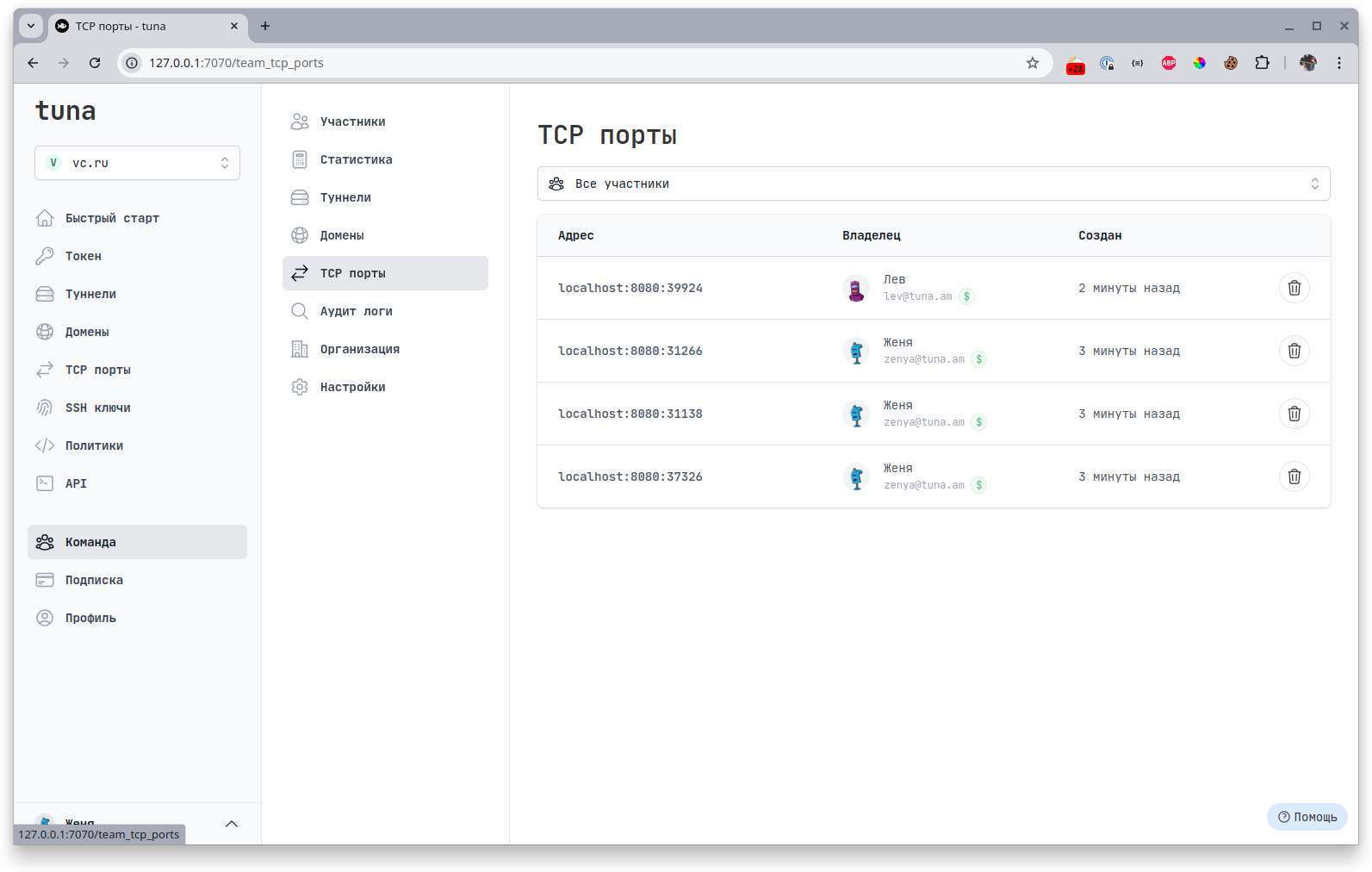The width and height of the screenshot is (1372, 872).
Task: Open the browser profile avatar
Action: click(x=1308, y=63)
